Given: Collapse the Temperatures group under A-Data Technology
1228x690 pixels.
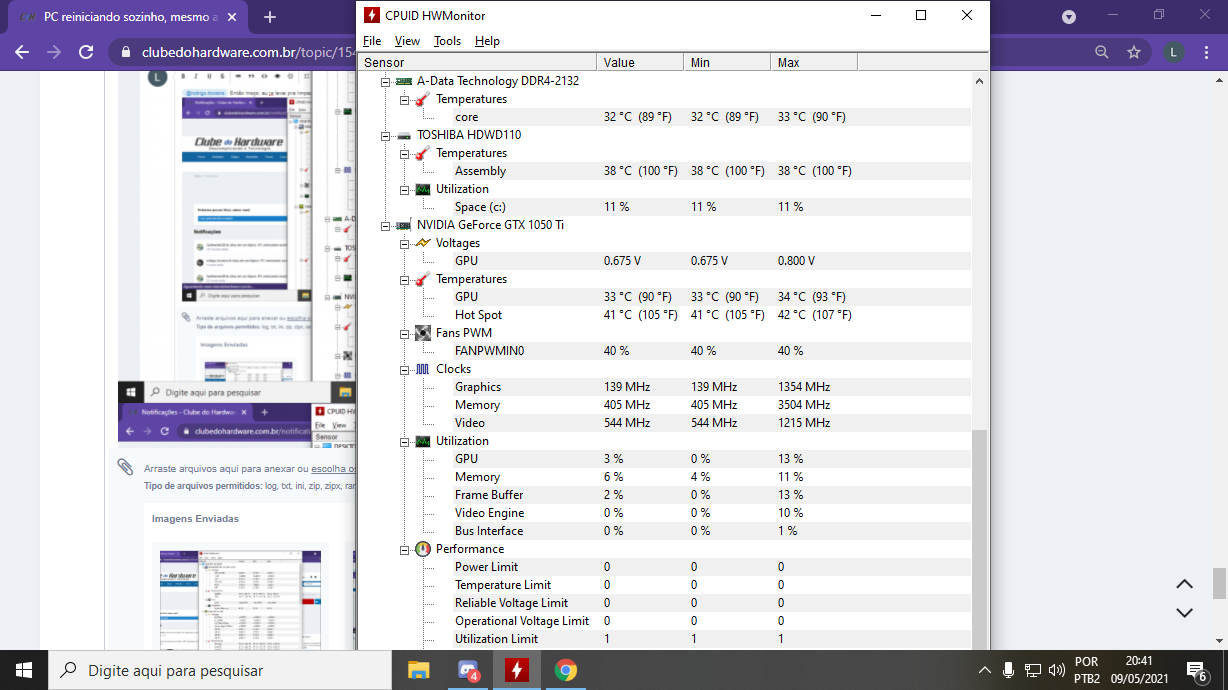Looking at the screenshot, I should 405,99.
